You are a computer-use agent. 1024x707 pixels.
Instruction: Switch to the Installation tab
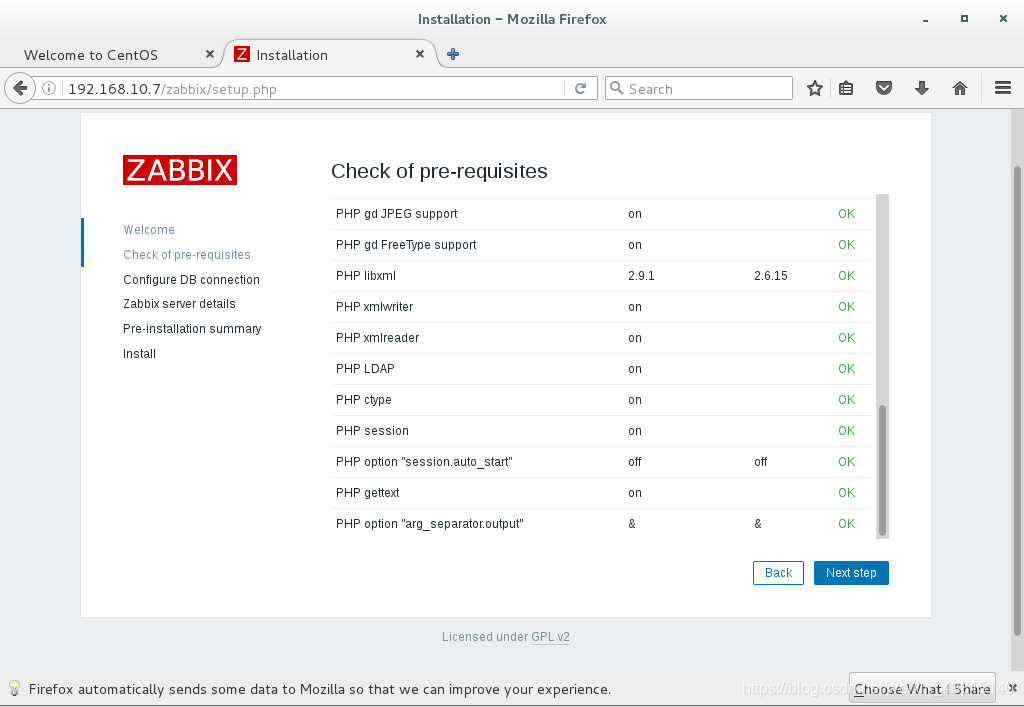292,55
